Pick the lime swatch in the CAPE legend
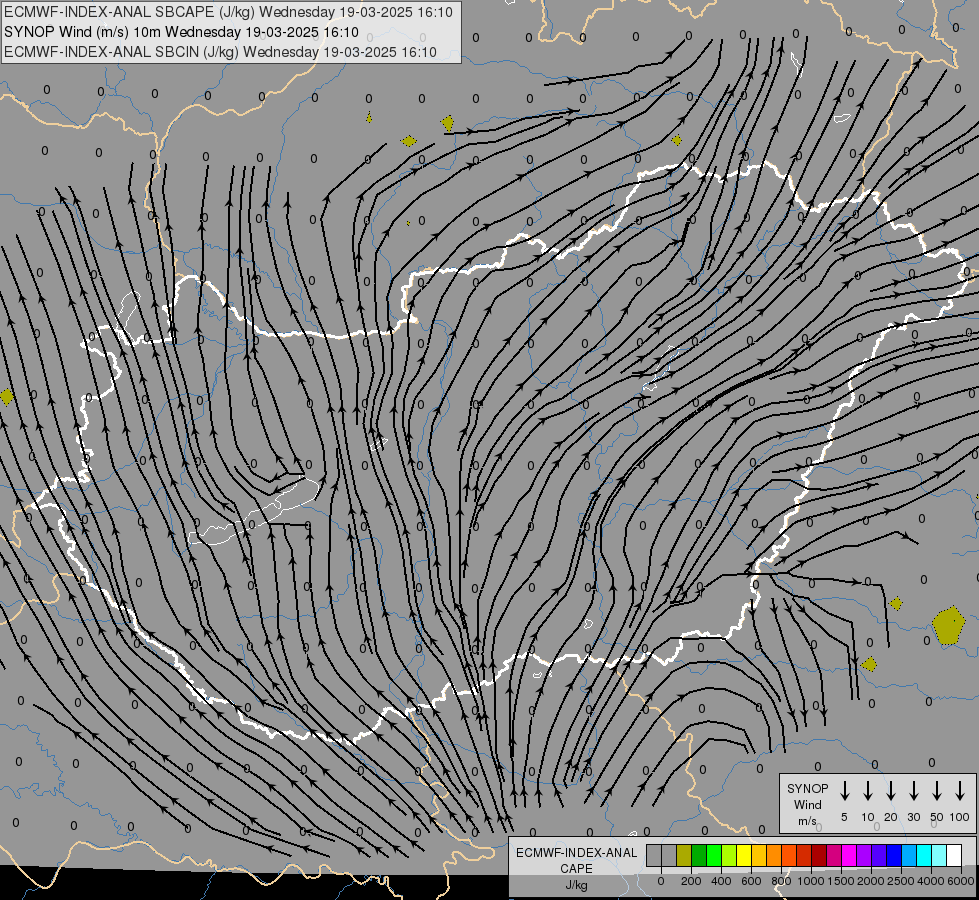979x900 pixels. click(729, 855)
